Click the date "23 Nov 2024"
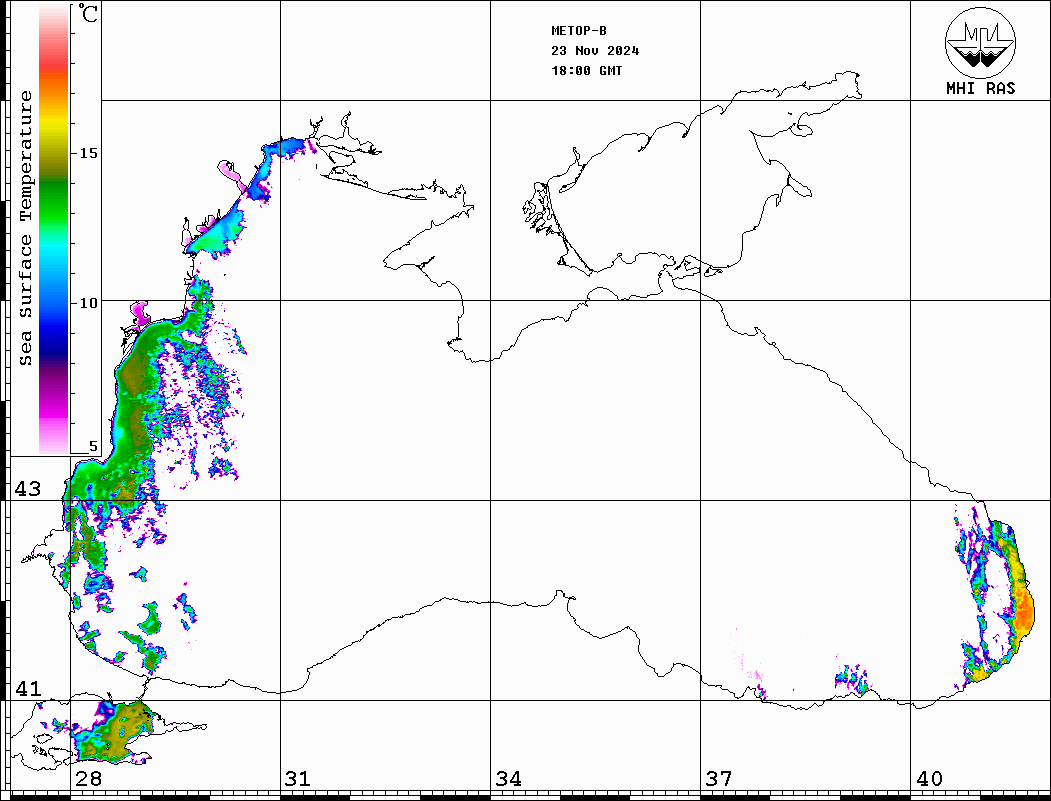 coord(595,51)
